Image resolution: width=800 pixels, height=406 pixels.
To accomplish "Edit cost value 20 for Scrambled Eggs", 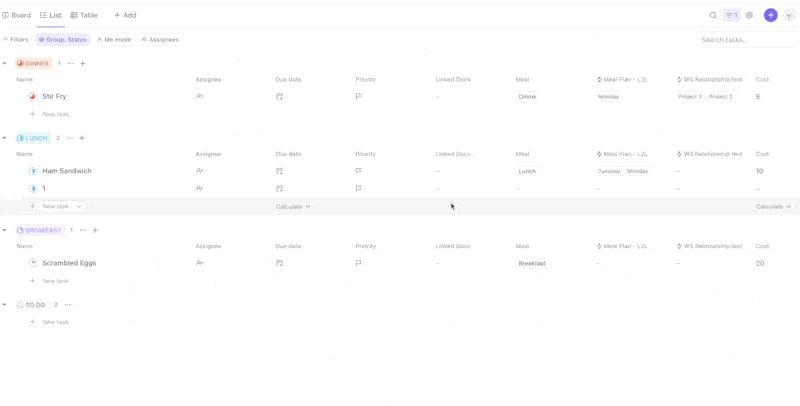I will (x=760, y=264).
